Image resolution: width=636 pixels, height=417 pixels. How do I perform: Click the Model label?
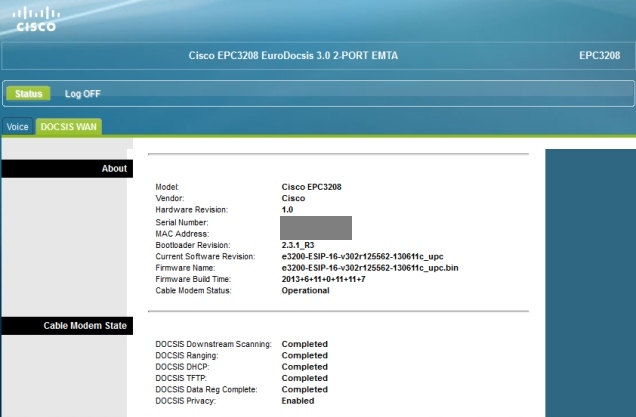[x=167, y=187]
